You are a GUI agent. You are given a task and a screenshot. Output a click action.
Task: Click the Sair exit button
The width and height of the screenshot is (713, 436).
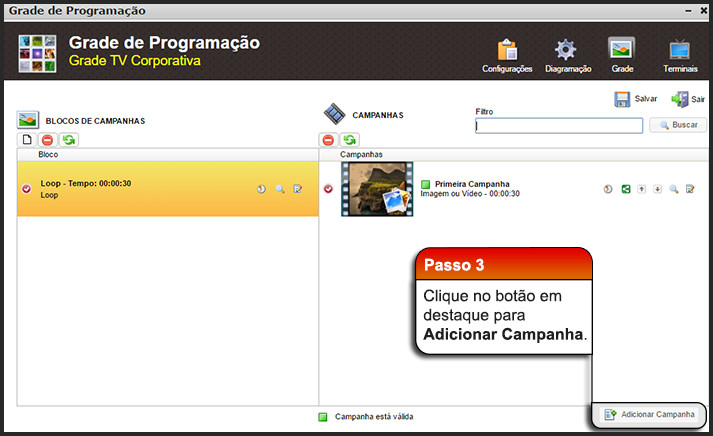[x=688, y=99]
